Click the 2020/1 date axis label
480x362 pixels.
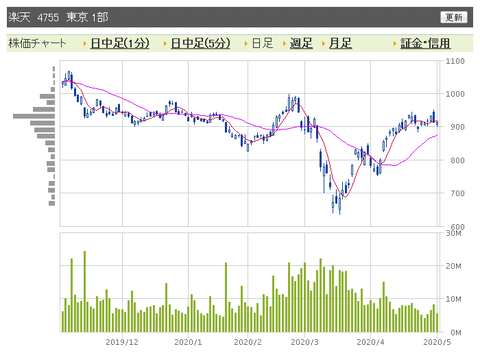[188, 342]
